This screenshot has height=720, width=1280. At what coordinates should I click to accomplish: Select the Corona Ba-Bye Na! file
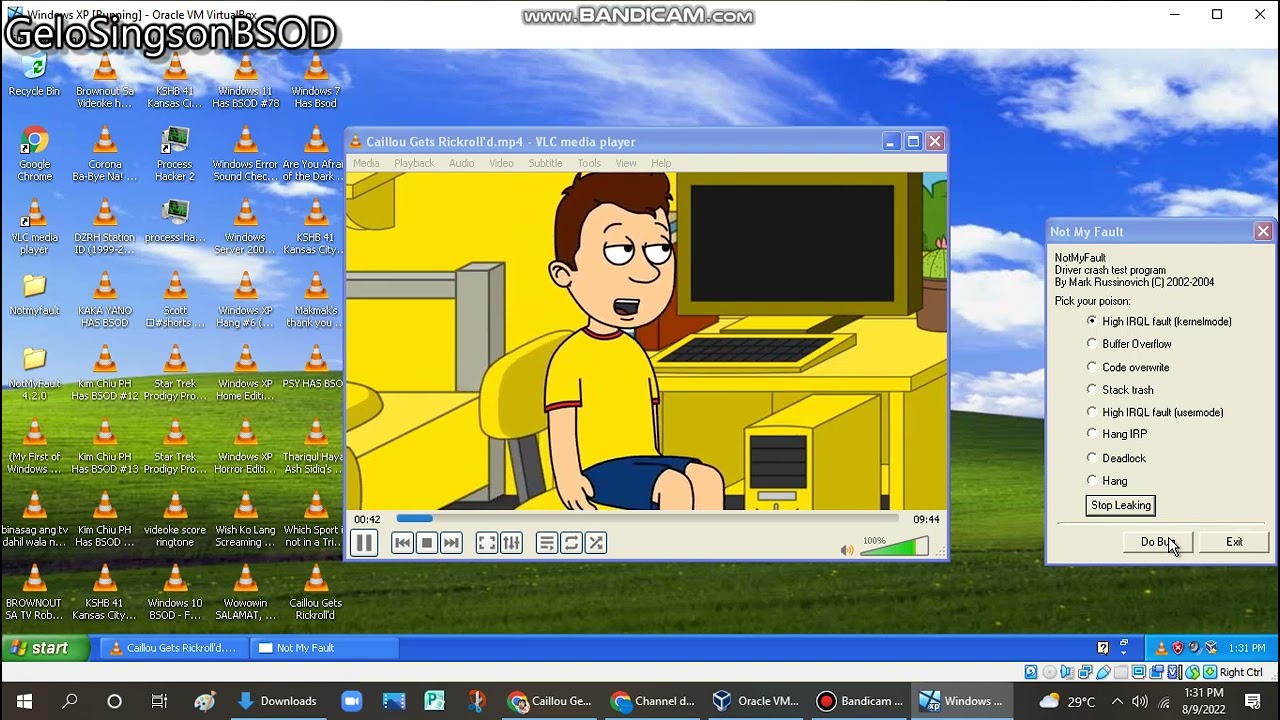pyautogui.click(x=105, y=155)
